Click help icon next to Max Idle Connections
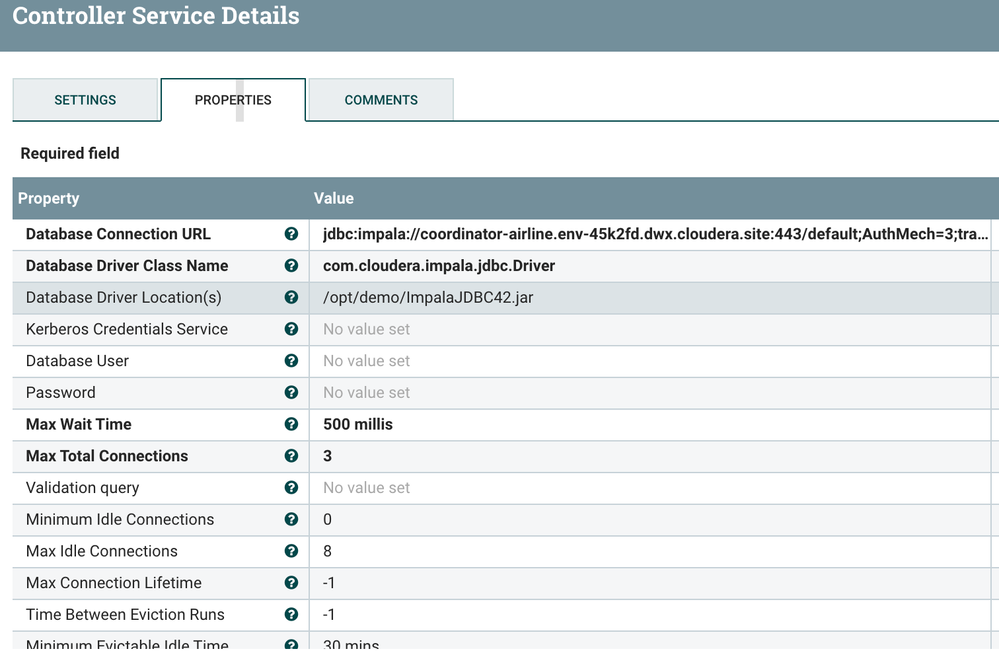 (291, 551)
